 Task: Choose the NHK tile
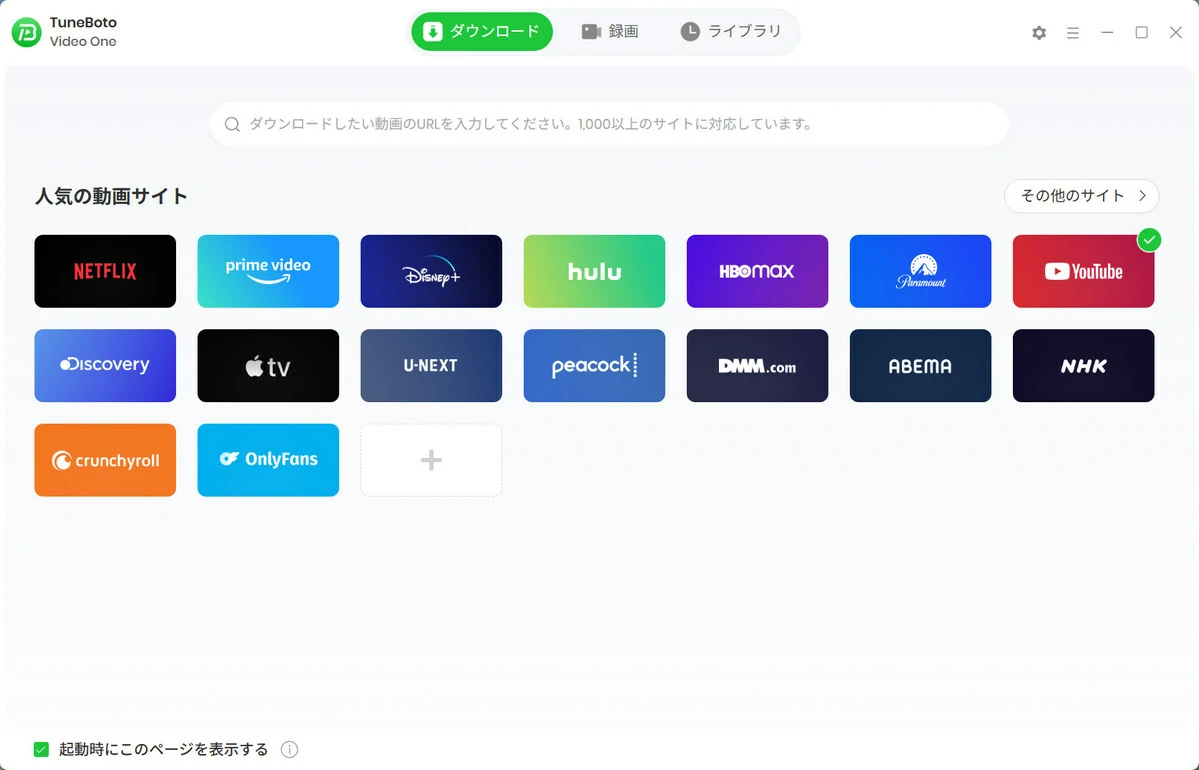tap(1084, 366)
